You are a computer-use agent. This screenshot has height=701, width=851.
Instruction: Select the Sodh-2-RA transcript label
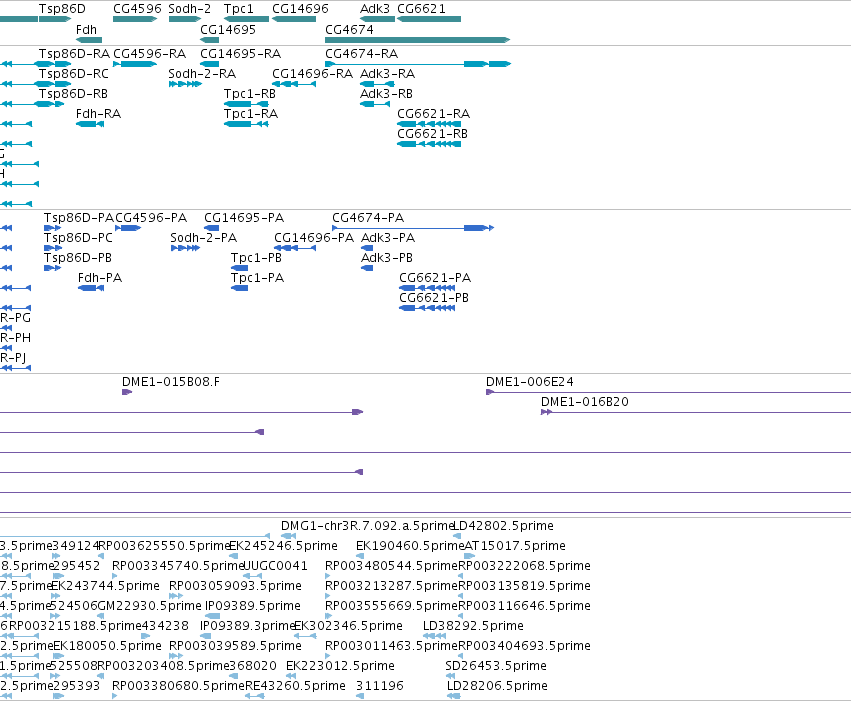[202, 73]
